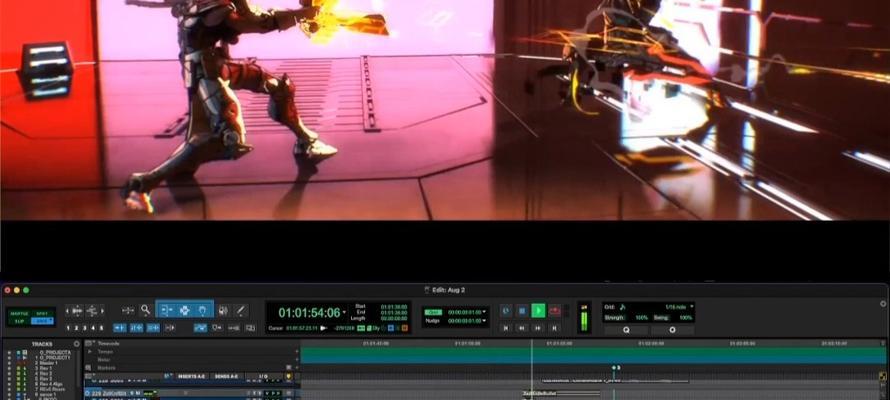Viewport: 890px width, 400px height.
Task: Open the I/O column header
Action: [263, 376]
